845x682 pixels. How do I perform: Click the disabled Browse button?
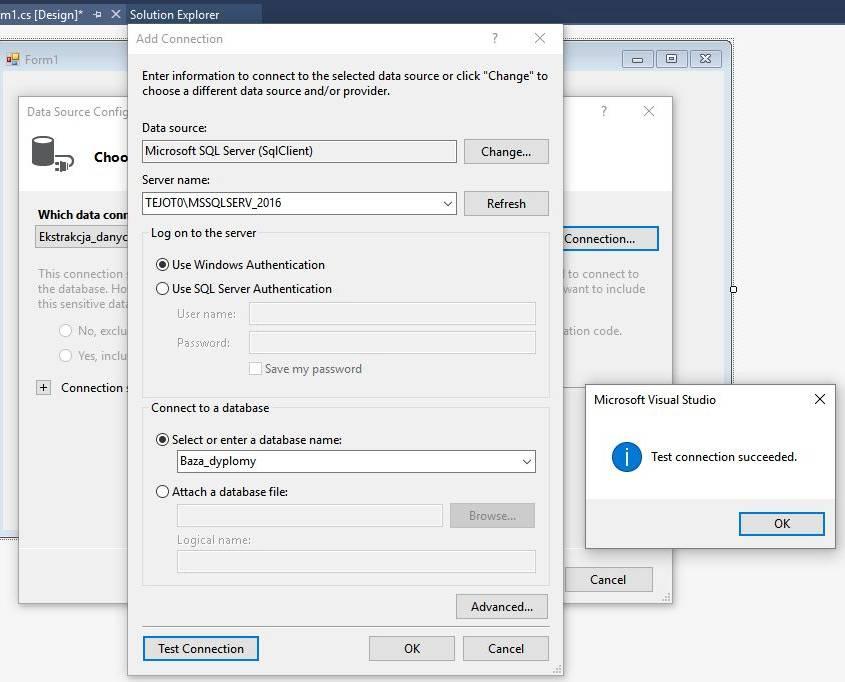[493, 516]
